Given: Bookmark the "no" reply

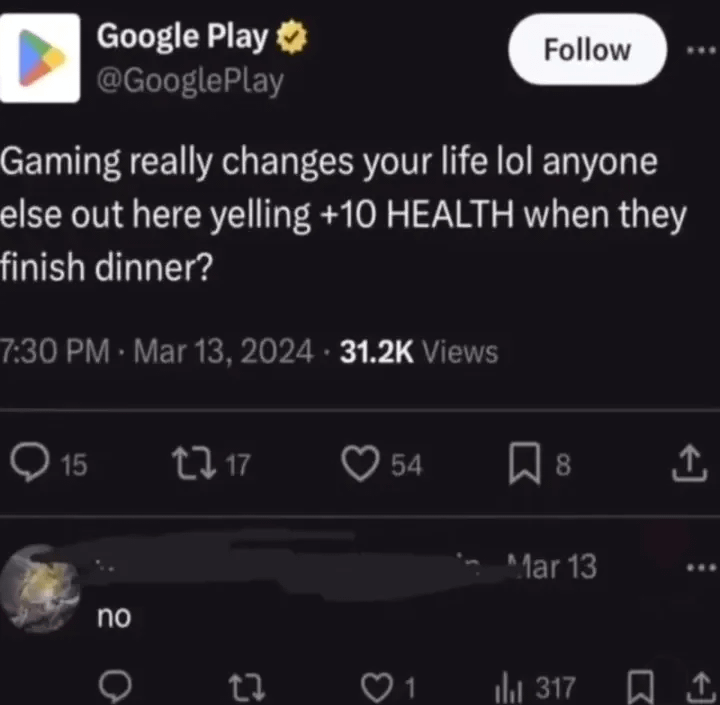Looking at the screenshot, I should pos(641,687).
